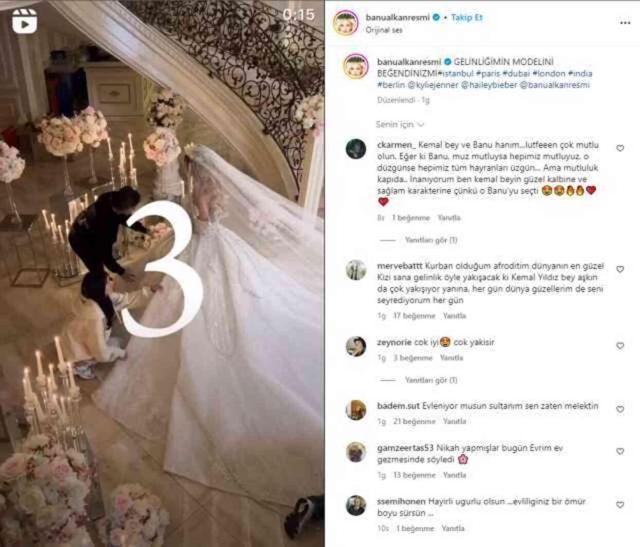Screen dimensions: 640x547
Task: Tap heart icon beside ssemihonen comment
Action: coord(620,505)
